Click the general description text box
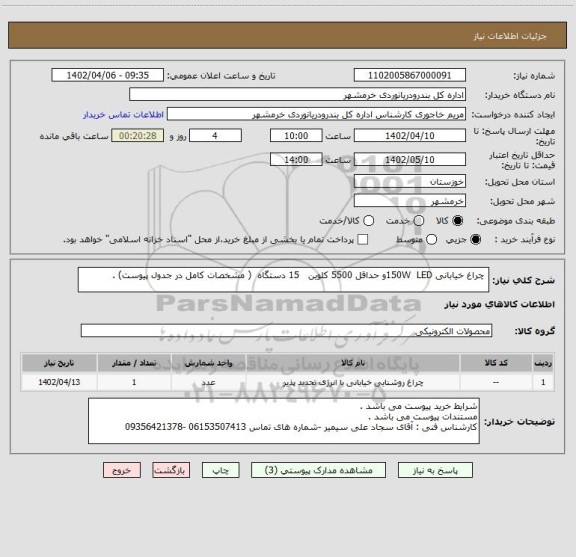 pos(283,280)
